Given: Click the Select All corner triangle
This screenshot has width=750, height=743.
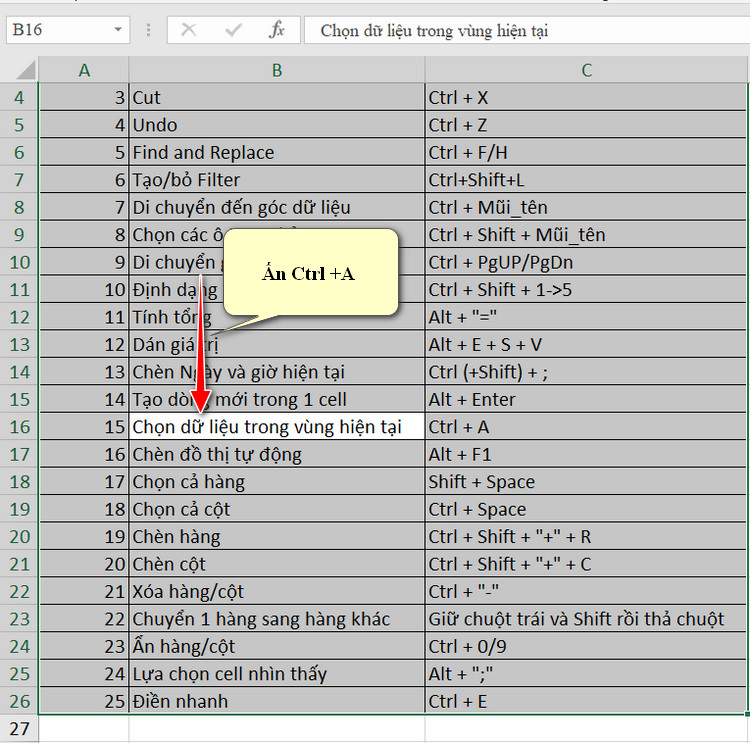Looking at the screenshot, I should pyautogui.click(x=26, y=70).
